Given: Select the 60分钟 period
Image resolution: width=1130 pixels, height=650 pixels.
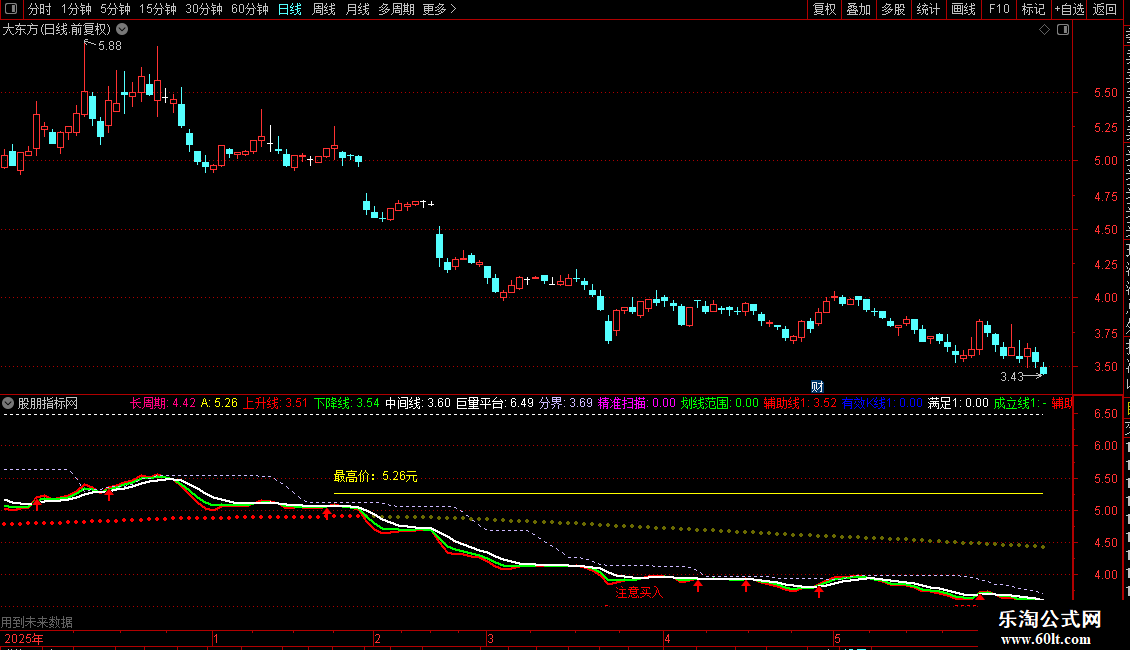Looking at the screenshot, I should click(249, 9).
